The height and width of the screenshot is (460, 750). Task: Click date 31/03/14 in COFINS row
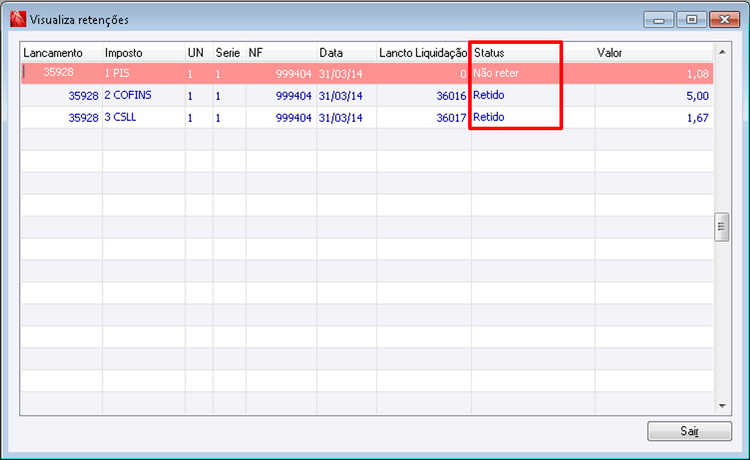click(x=347, y=96)
